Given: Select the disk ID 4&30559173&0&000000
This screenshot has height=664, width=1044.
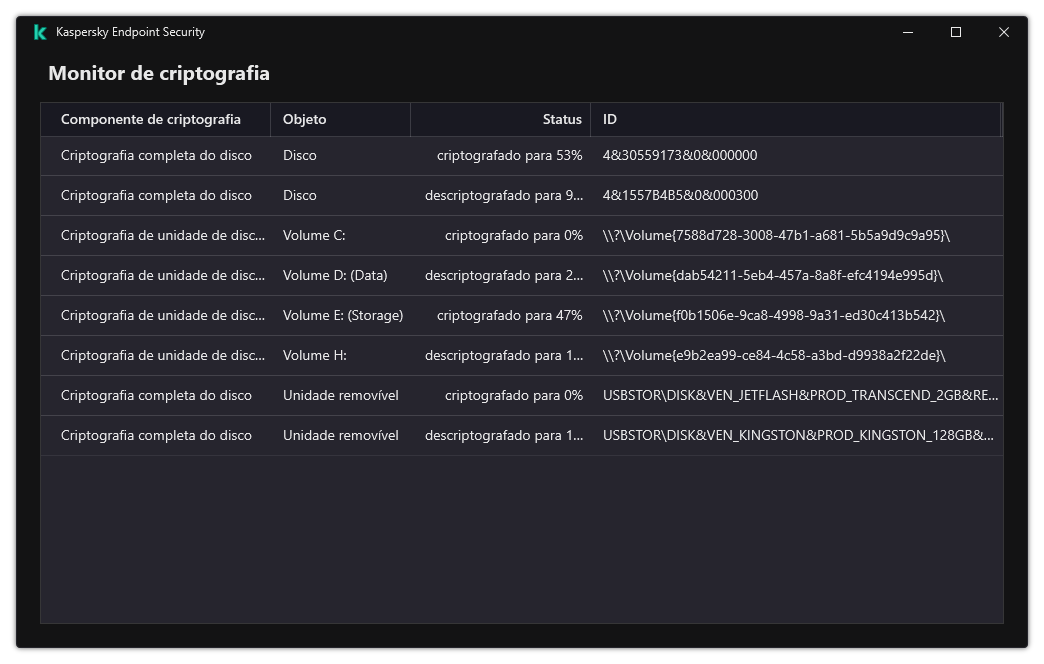Looking at the screenshot, I should tap(680, 155).
